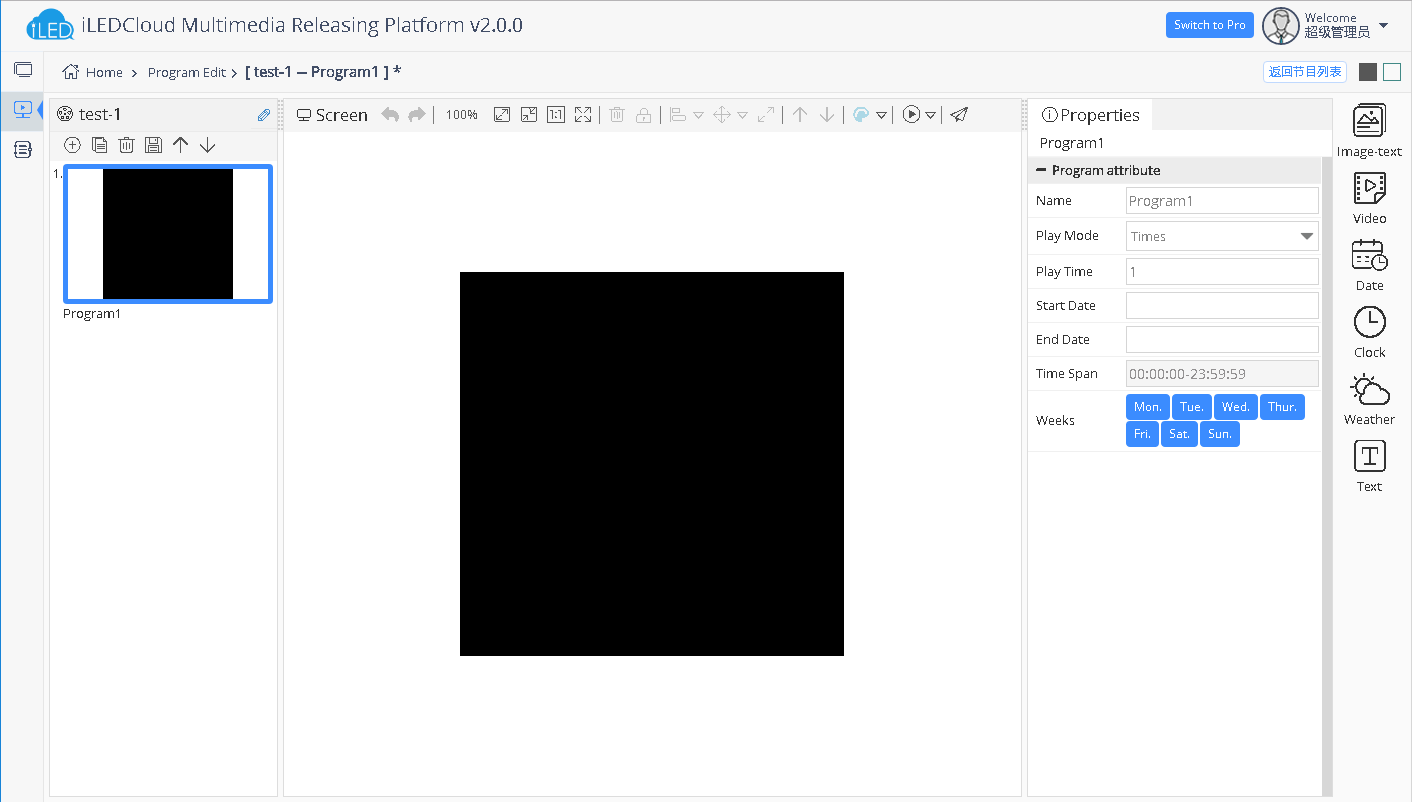Click the diagonal resize arrow icon
Viewport: 1412px width, 802px height.
(766, 115)
